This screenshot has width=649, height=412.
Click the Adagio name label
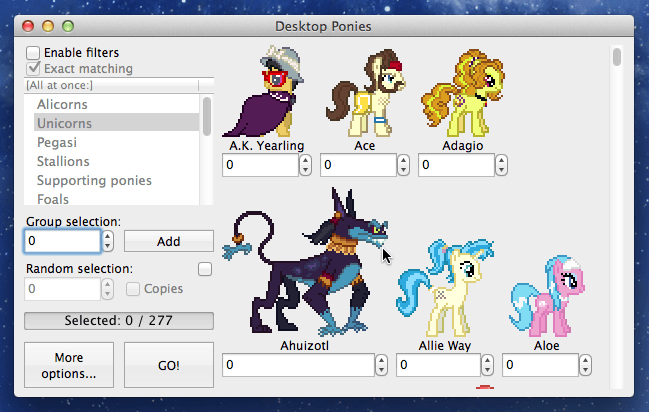pyautogui.click(x=463, y=146)
